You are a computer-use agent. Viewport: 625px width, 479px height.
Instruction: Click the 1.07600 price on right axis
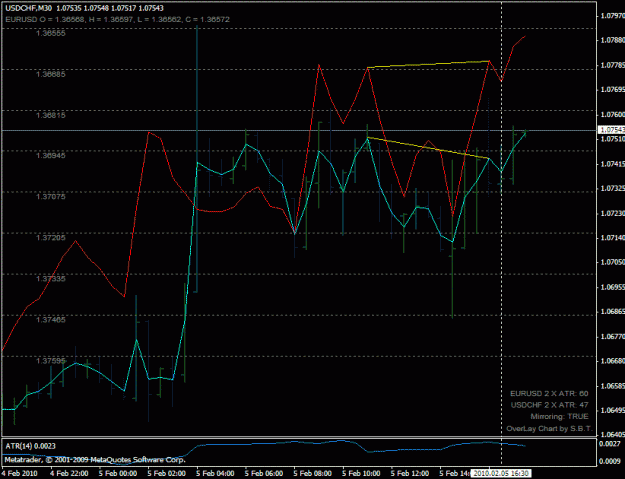point(612,114)
